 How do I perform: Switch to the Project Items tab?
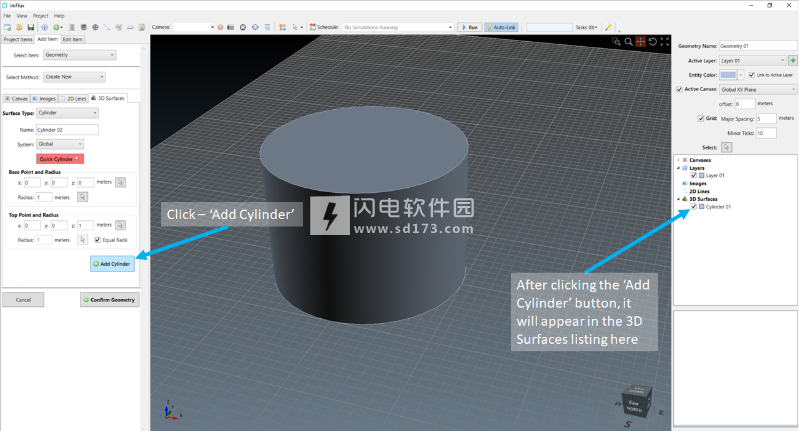[x=18, y=39]
